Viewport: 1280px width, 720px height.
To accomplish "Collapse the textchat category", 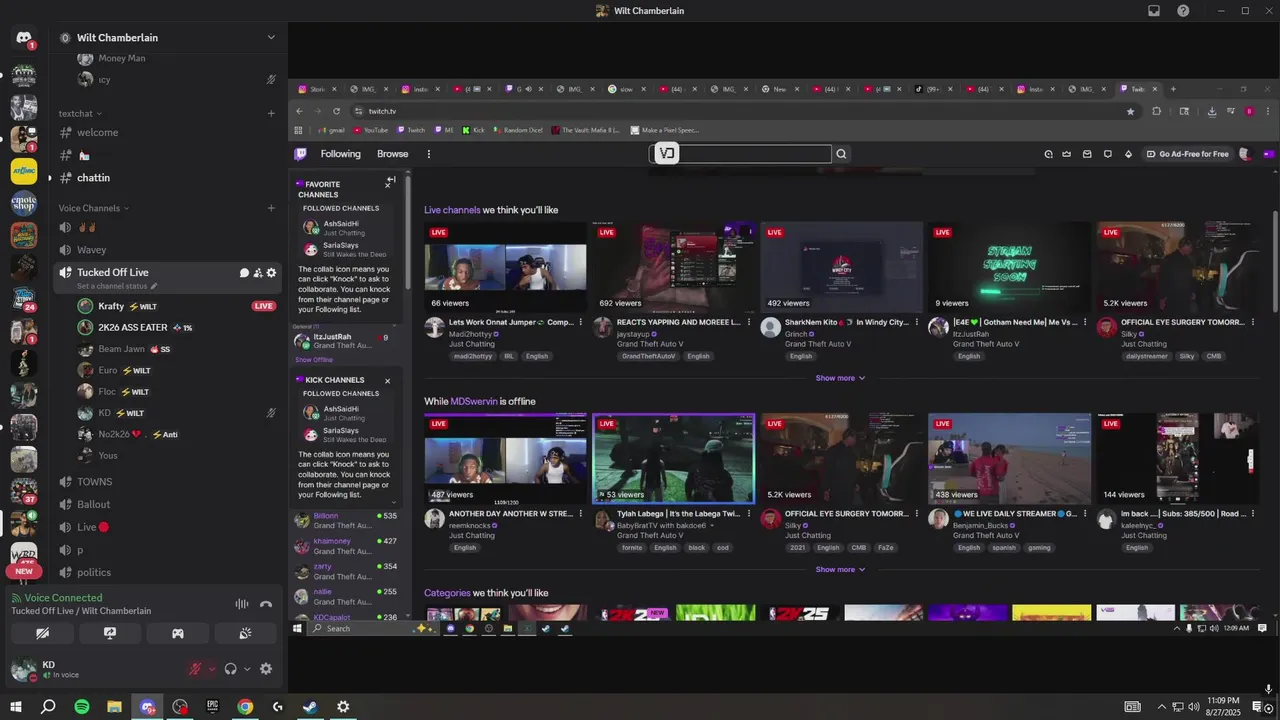I will [80, 113].
